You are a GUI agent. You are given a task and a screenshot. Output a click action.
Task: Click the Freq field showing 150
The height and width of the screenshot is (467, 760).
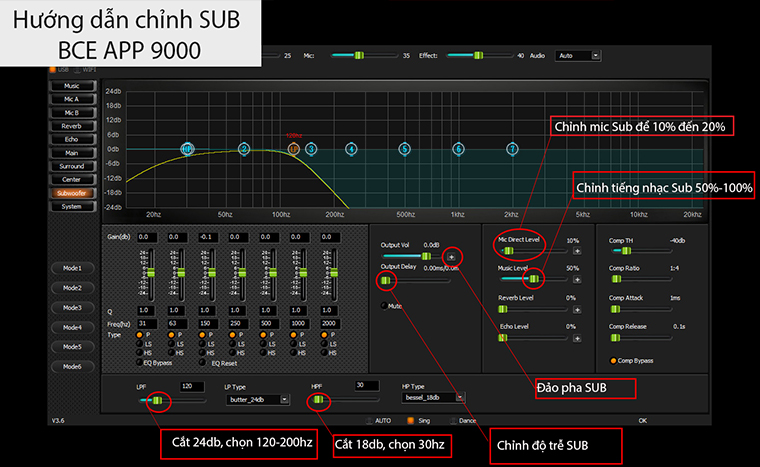coord(208,323)
